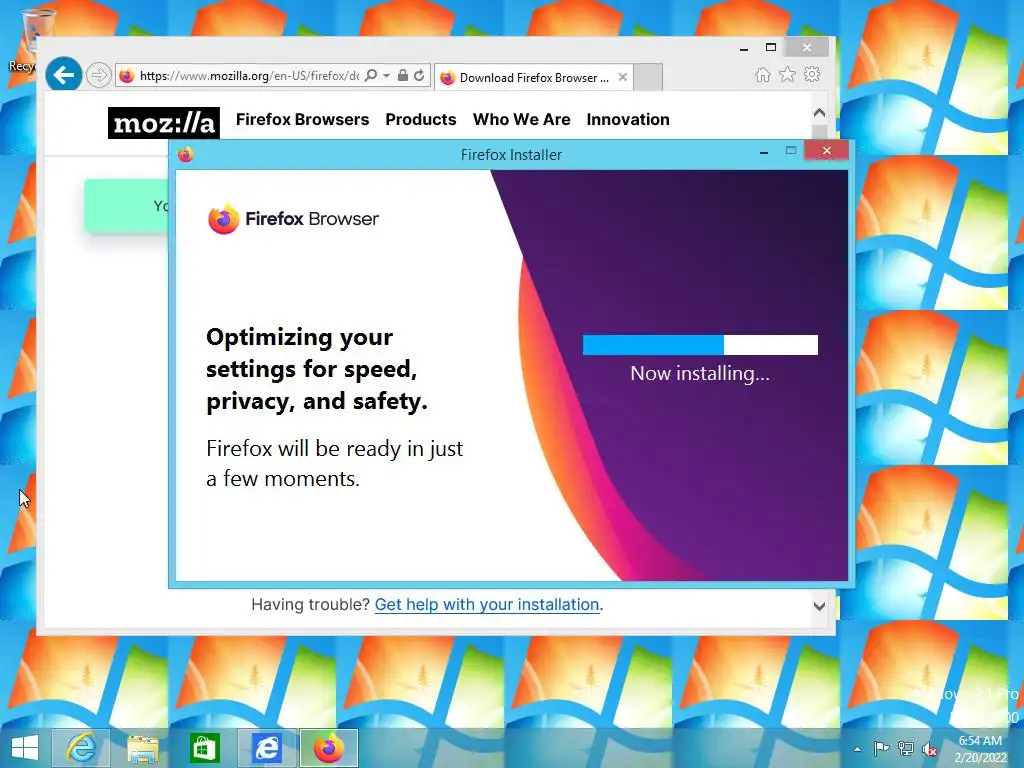This screenshot has height=768, width=1024.
Task: Show hidden system tray icons
Action: tap(857, 749)
